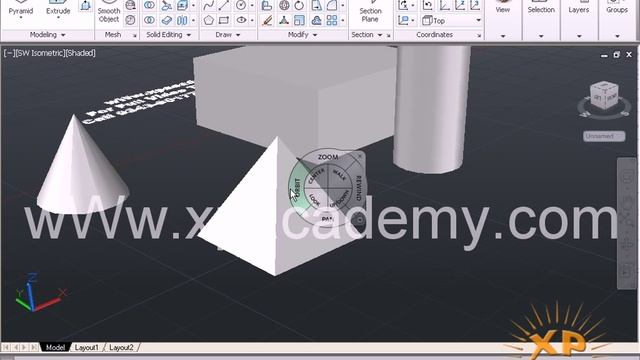
Task: Switch to the Model tab
Action: click(55, 347)
